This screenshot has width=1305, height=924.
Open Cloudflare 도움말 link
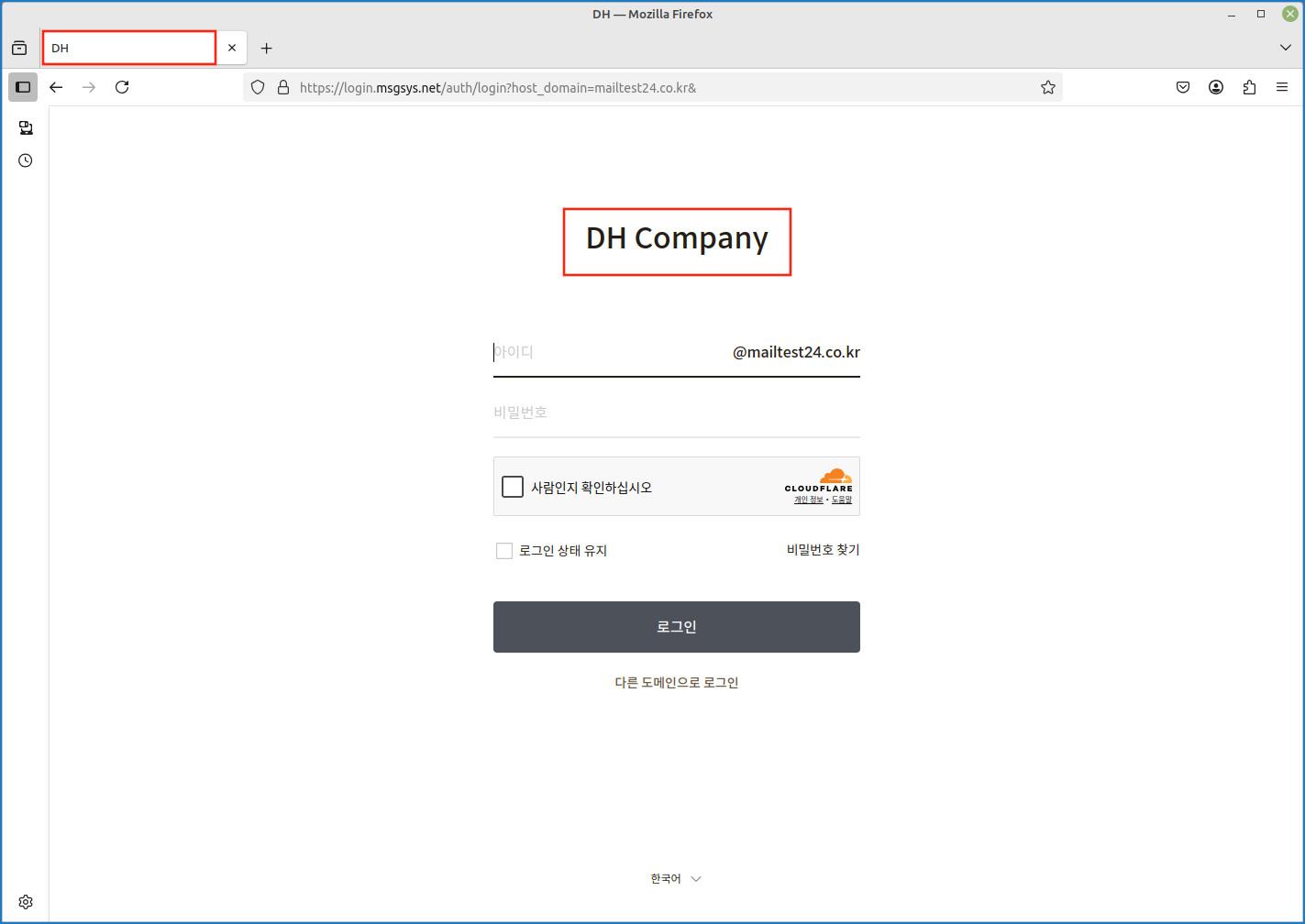[842, 500]
